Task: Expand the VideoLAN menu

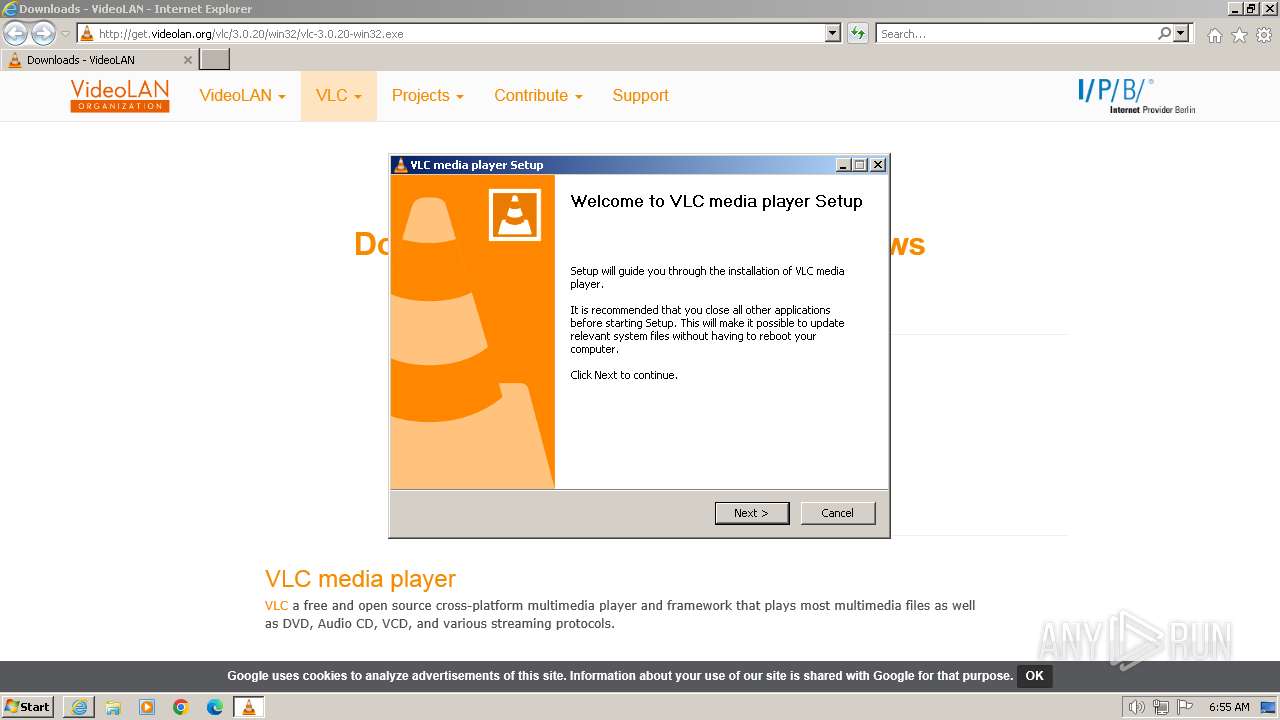Action: coord(242,96)
